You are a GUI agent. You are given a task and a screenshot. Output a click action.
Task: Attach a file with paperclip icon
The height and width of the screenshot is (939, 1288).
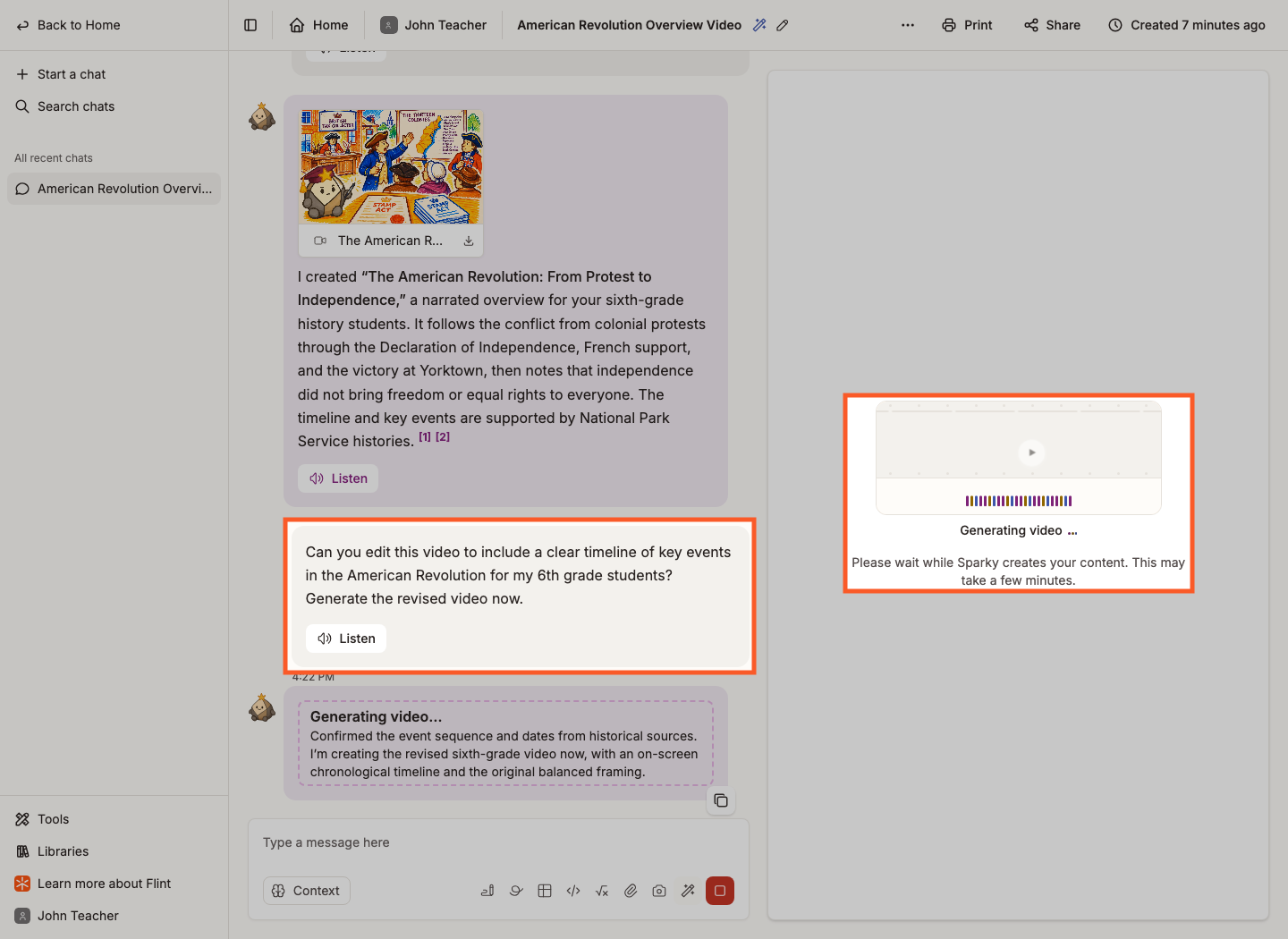(631, 891)
